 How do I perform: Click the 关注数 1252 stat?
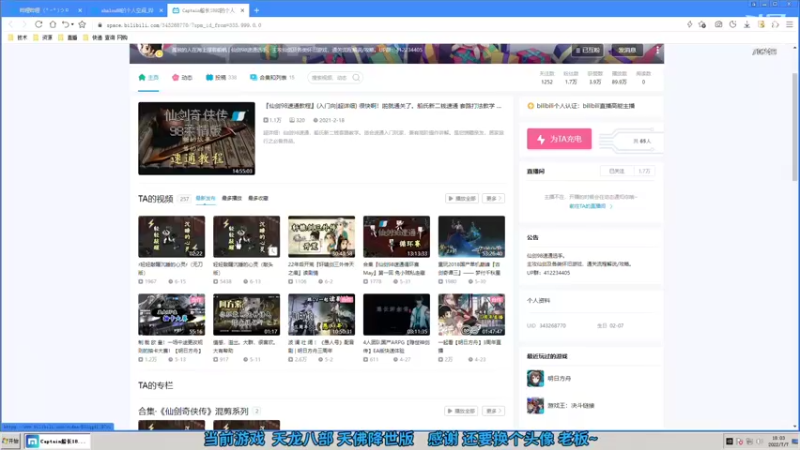547,78
